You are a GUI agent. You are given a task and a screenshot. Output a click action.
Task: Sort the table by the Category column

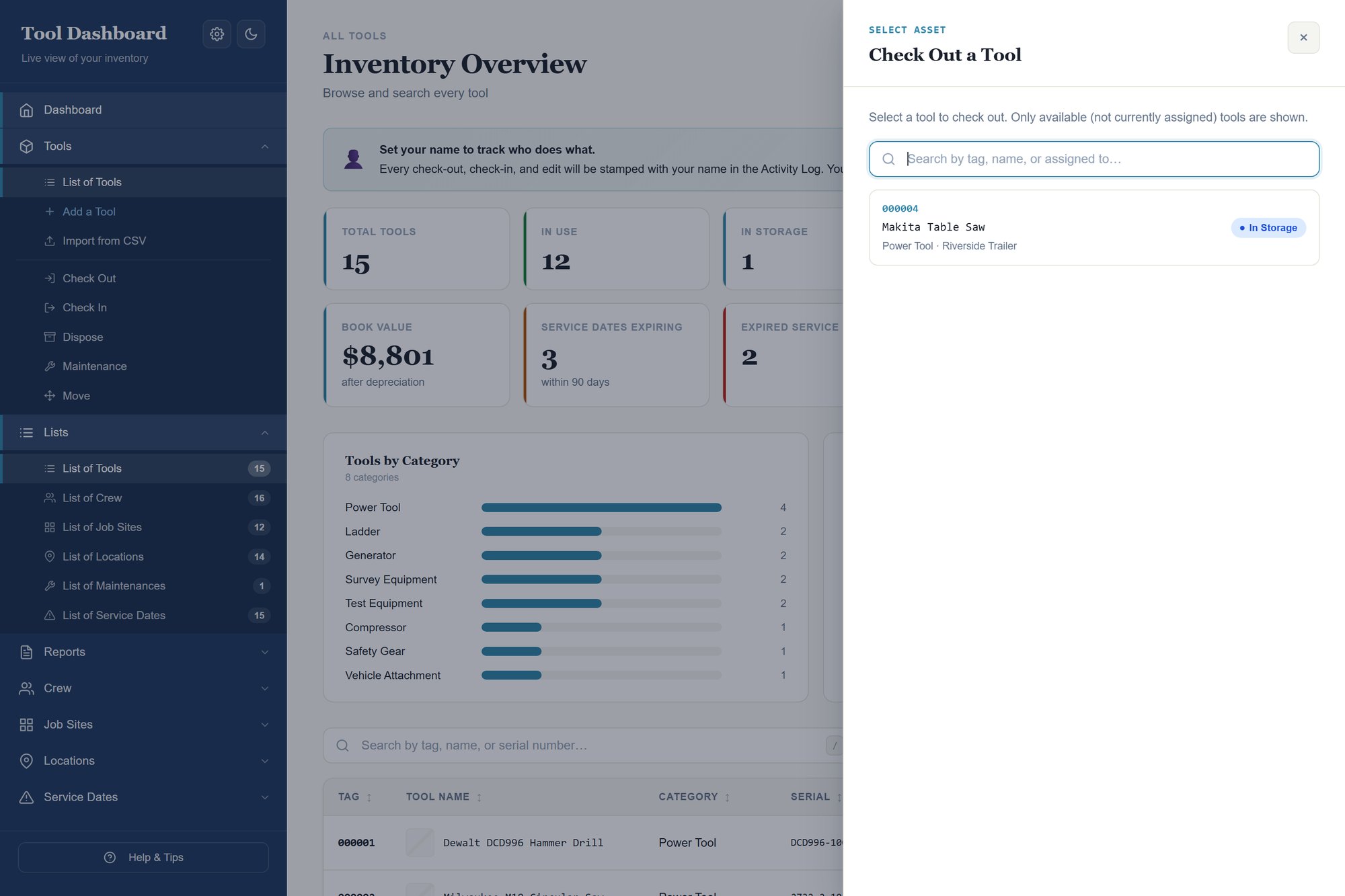coord(694,797)
